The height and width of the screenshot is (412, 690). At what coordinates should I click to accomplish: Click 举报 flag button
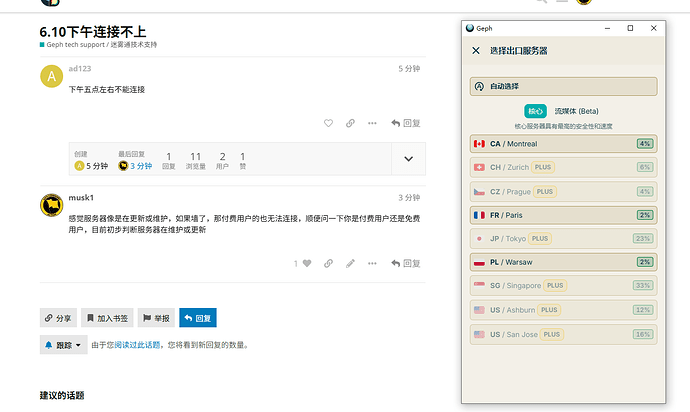click(156, 318)
